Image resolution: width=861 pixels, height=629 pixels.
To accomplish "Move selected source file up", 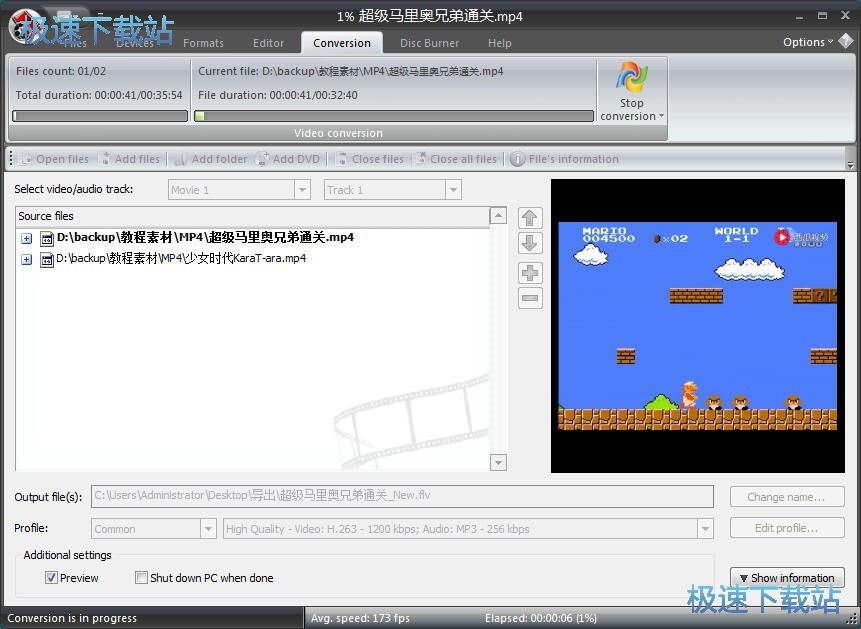I will [530, 218].
